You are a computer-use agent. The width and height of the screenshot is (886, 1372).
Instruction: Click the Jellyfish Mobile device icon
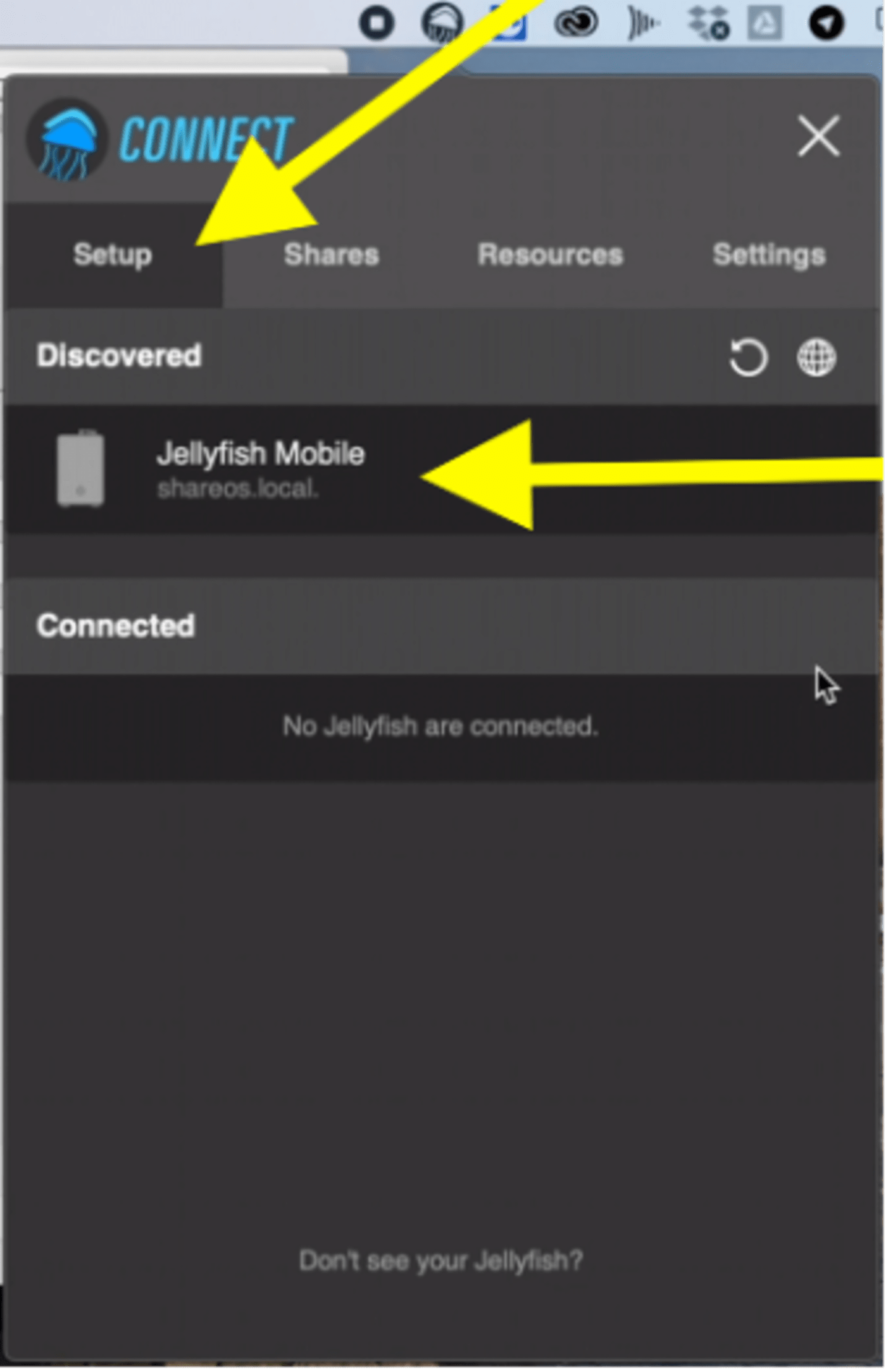point(80,468)
